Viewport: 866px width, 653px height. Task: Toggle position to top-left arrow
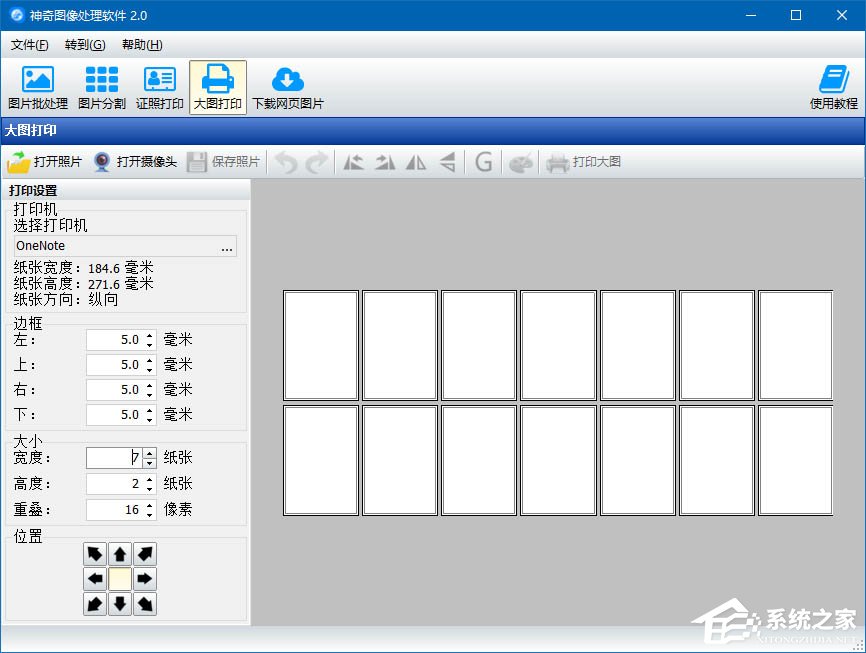click(x=95, y=554)
